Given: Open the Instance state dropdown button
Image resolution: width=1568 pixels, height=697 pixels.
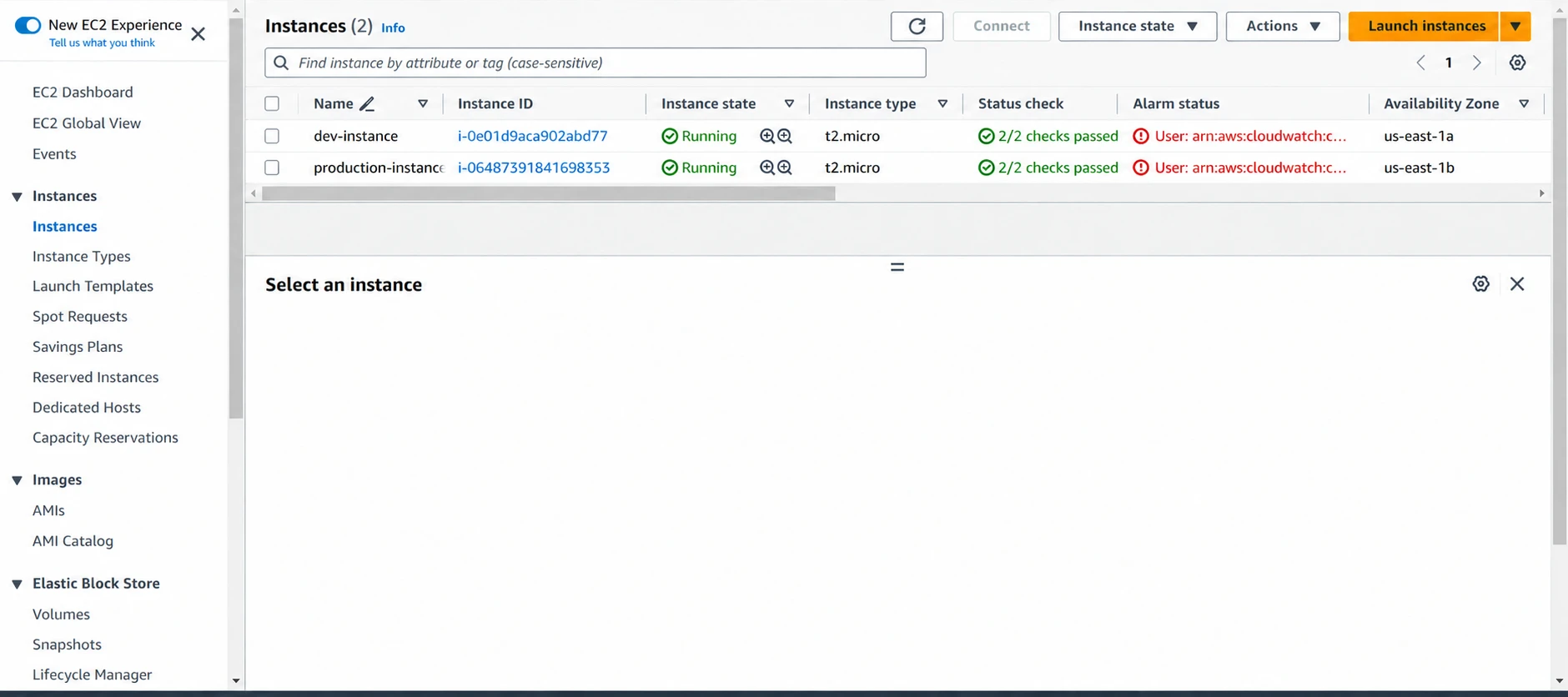Looking at the screenshot, I should [1138, 26].
